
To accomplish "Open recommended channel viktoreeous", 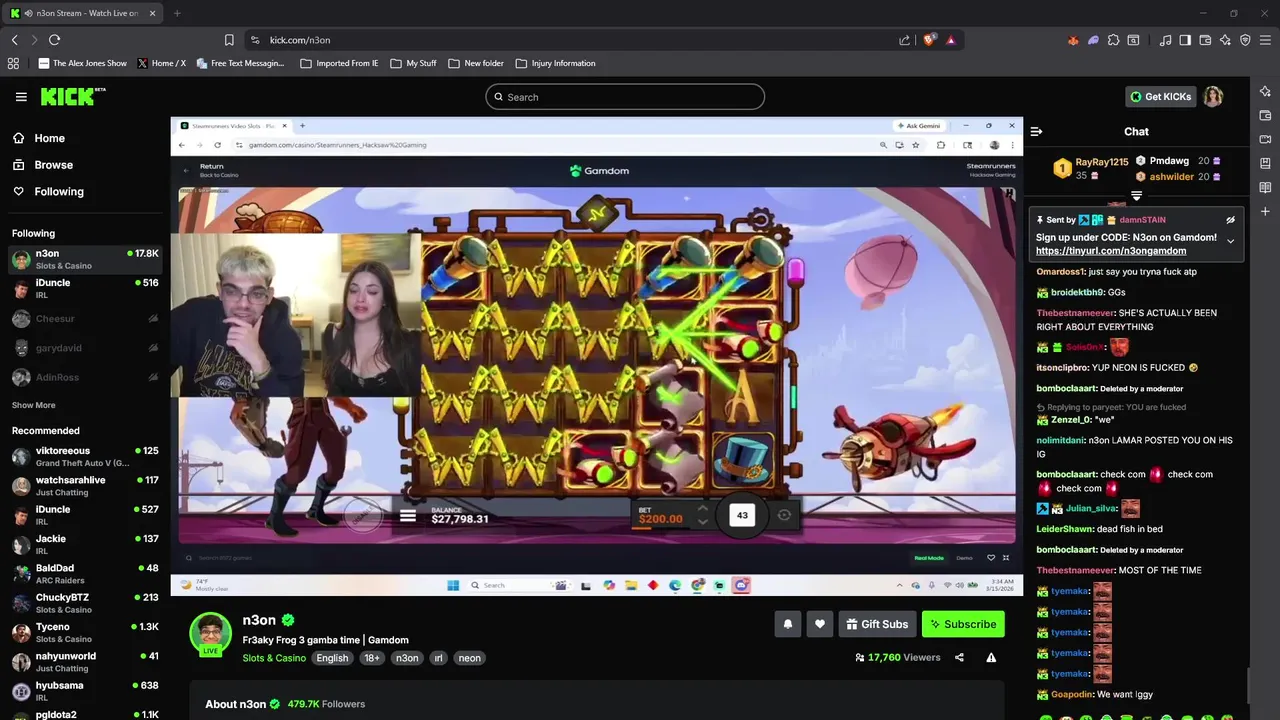I will click(85, 457).
